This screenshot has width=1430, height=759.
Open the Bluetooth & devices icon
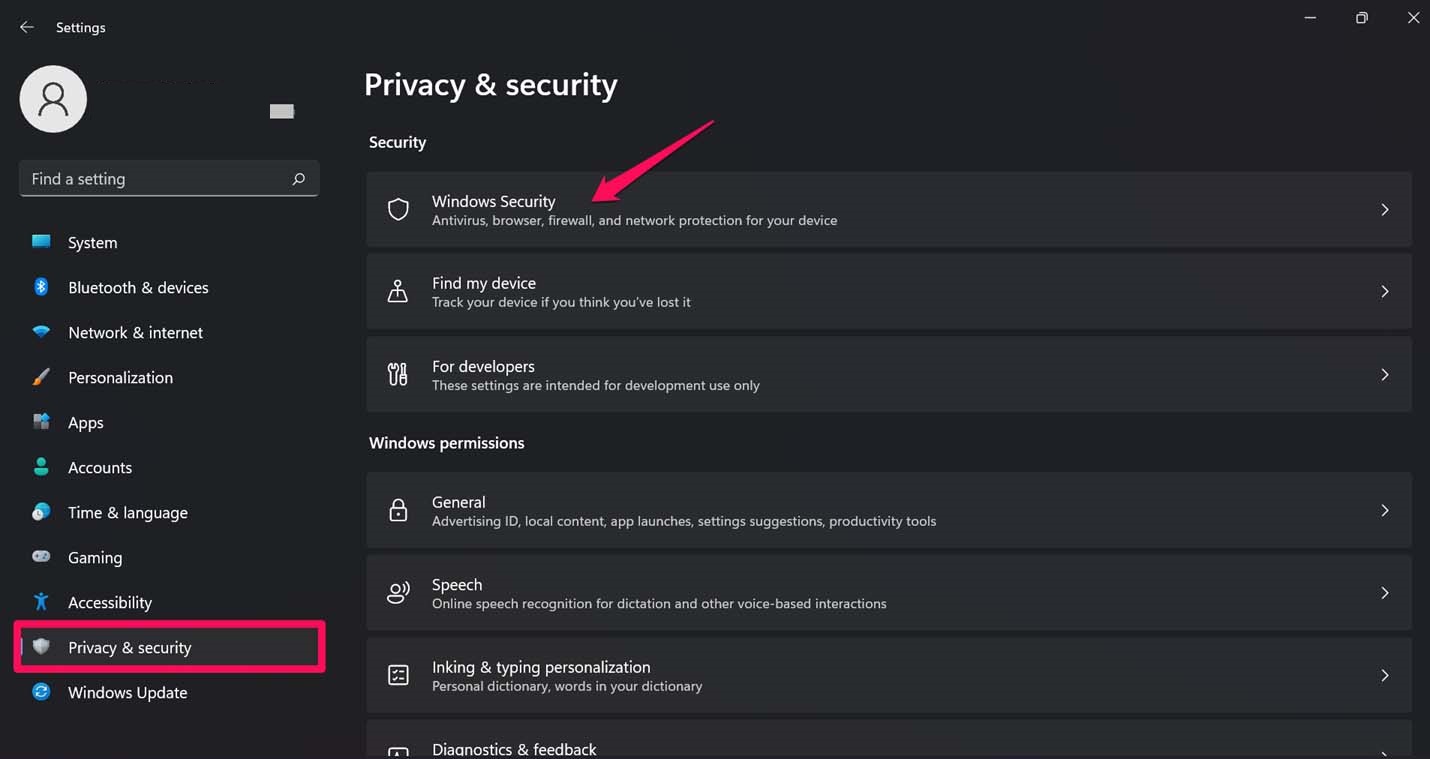click(41, 287)
